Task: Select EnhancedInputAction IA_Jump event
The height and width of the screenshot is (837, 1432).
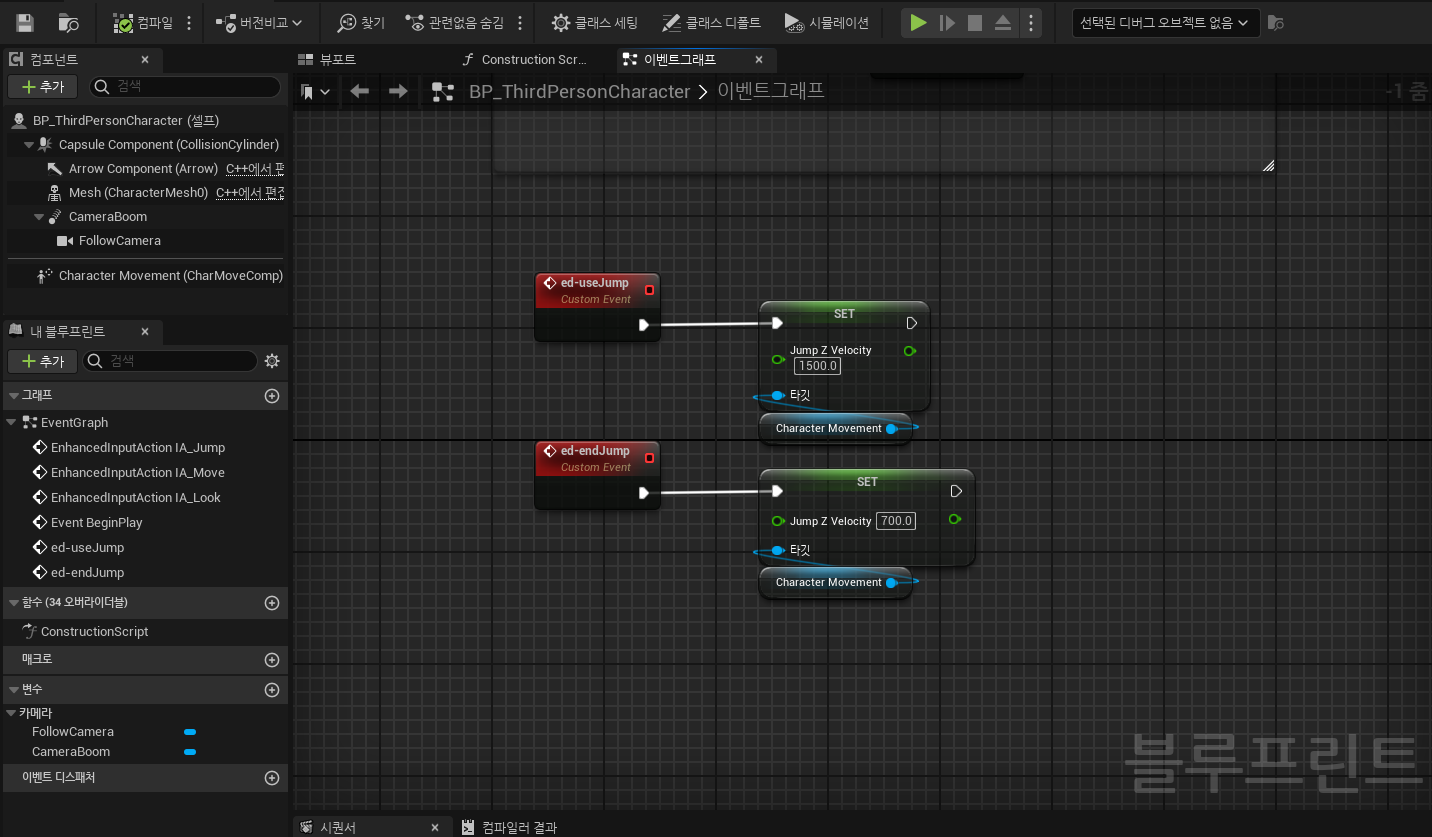Action: pyautogui.click(x=138, y=448)
